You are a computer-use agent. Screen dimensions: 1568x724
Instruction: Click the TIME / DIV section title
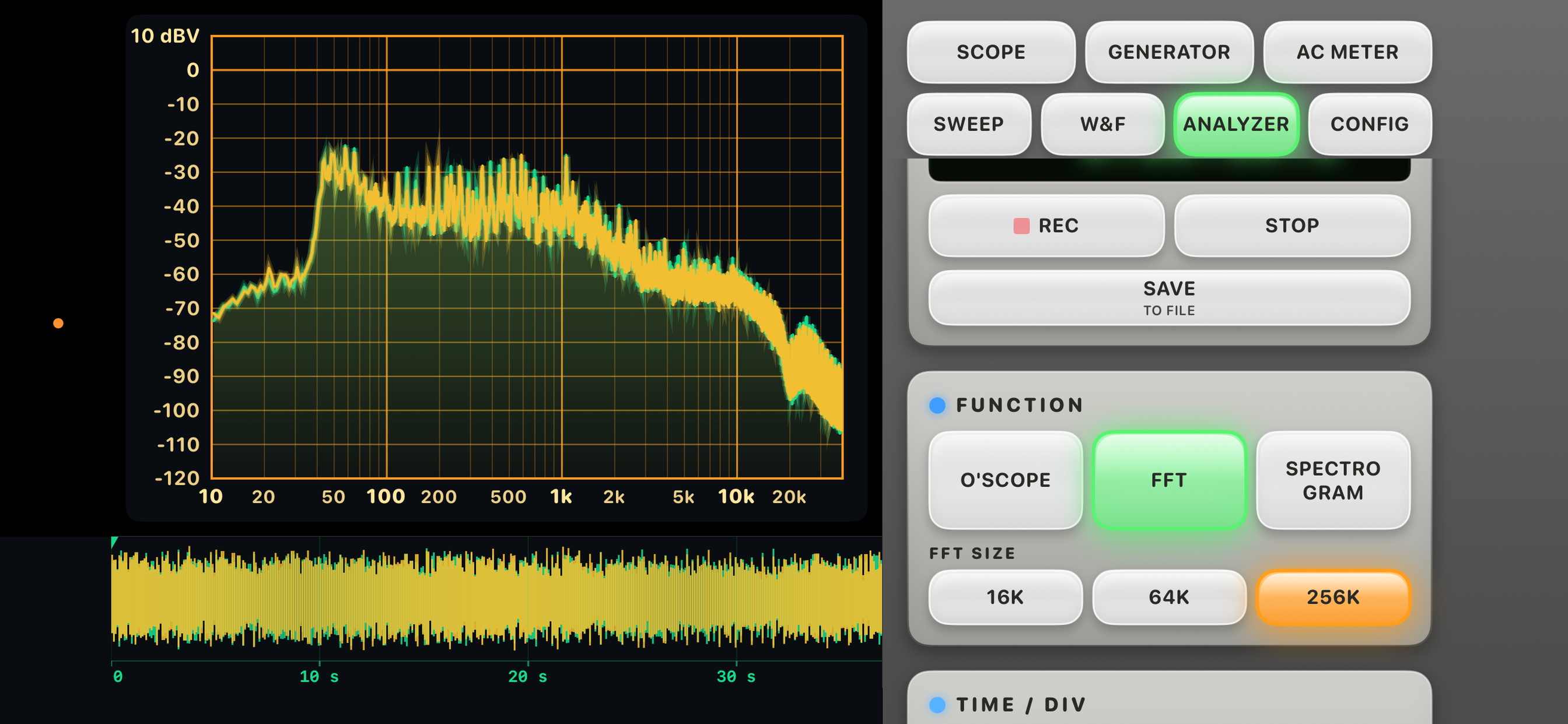(1021, 705)
